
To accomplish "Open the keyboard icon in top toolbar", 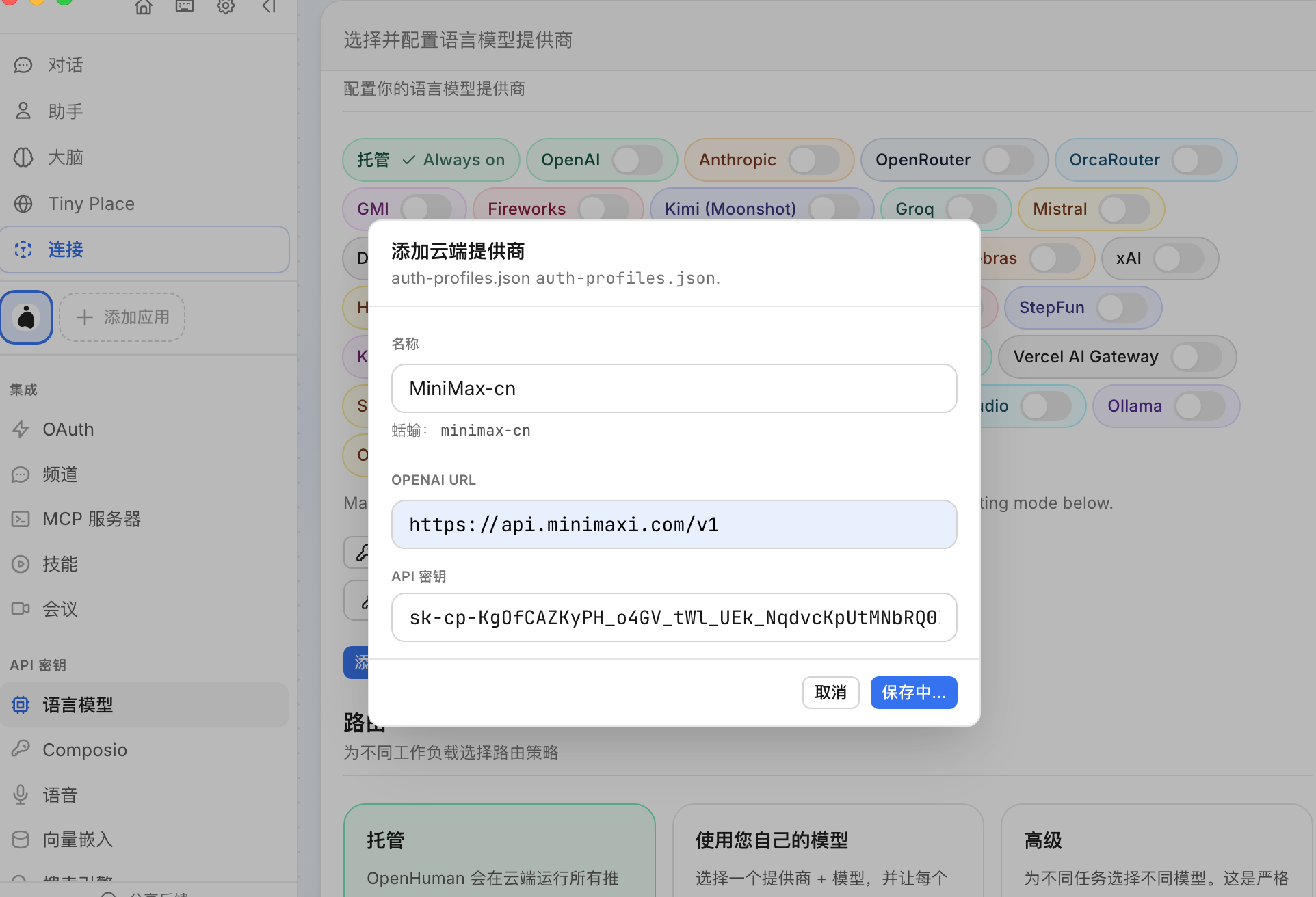I will click(x=185, y=7).
